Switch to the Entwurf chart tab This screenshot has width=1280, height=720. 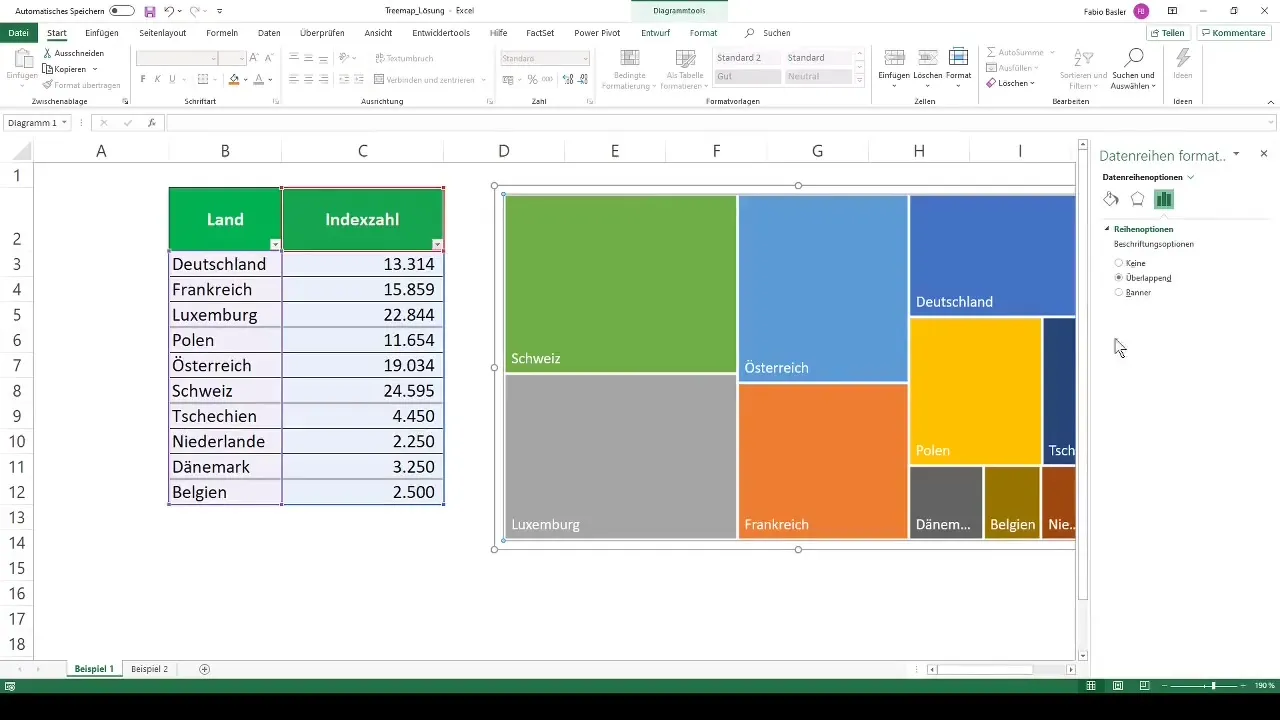click(x=655, y=33)
